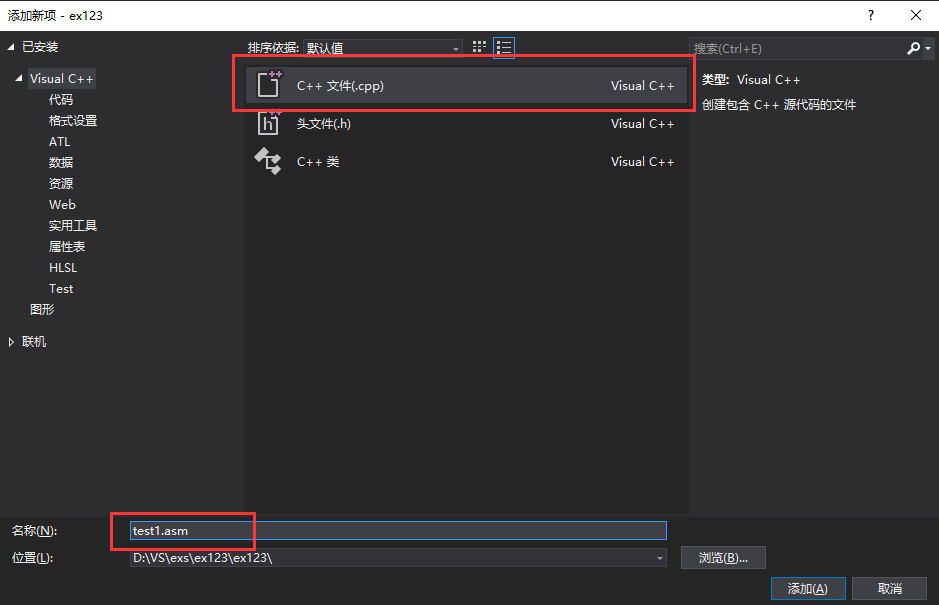Click the C++ 文件(.cpp) row text

(340, 86)
